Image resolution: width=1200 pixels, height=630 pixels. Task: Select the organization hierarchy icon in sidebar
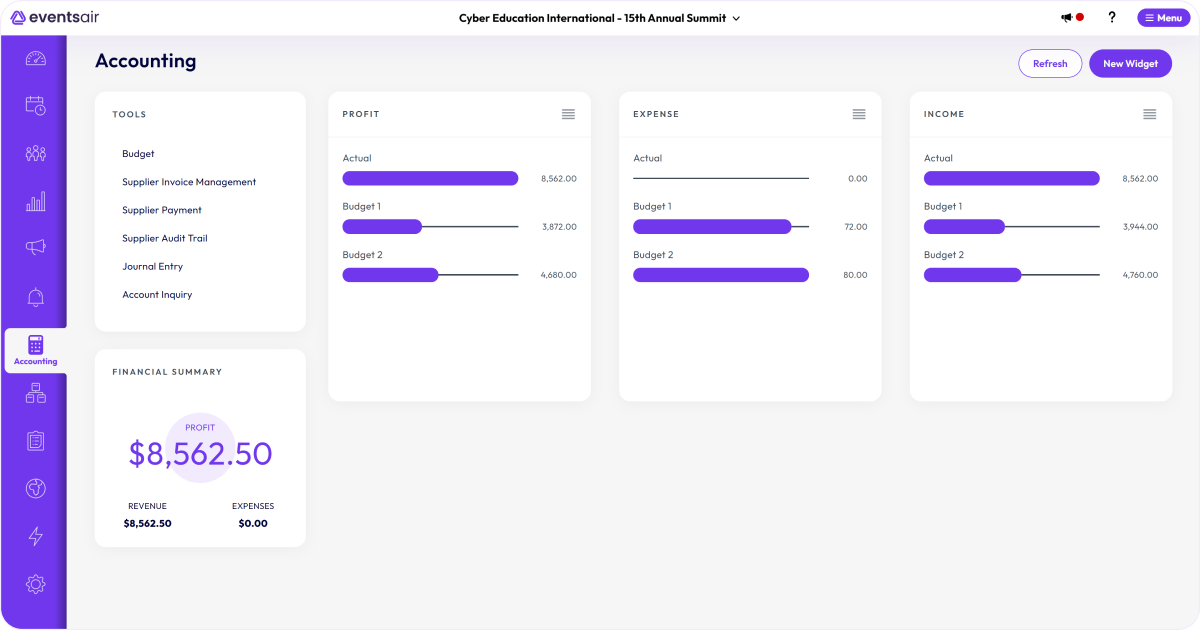point(36,392)
